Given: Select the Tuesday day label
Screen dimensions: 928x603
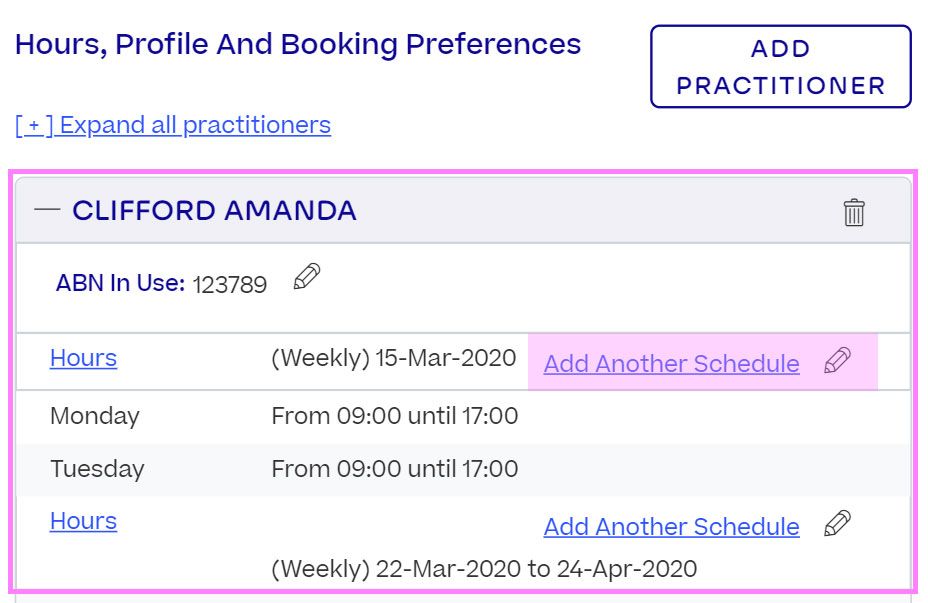Looking at the screenshot, I should pos(97,468).
